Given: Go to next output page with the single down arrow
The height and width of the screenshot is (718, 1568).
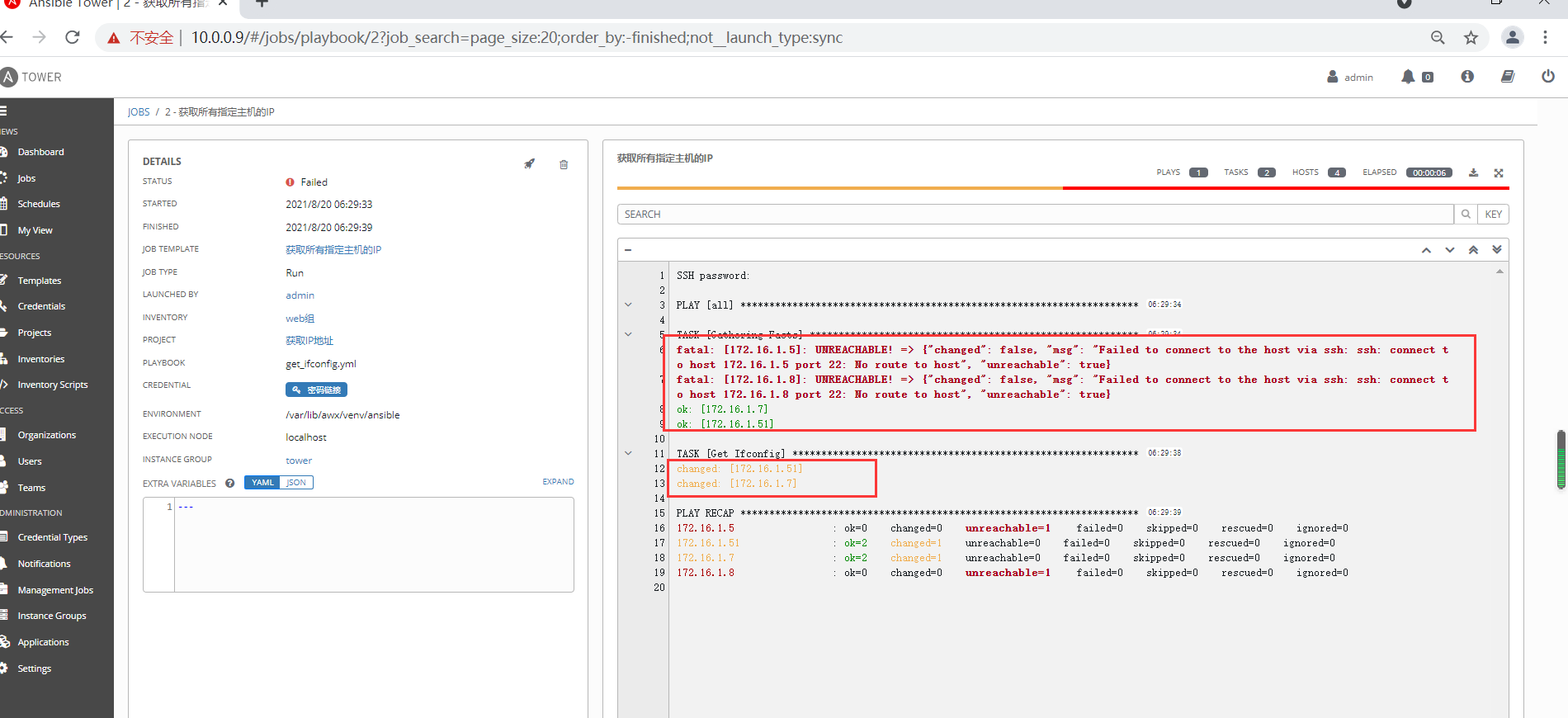Looking at the screenshot, I should tap(1450, 250).
